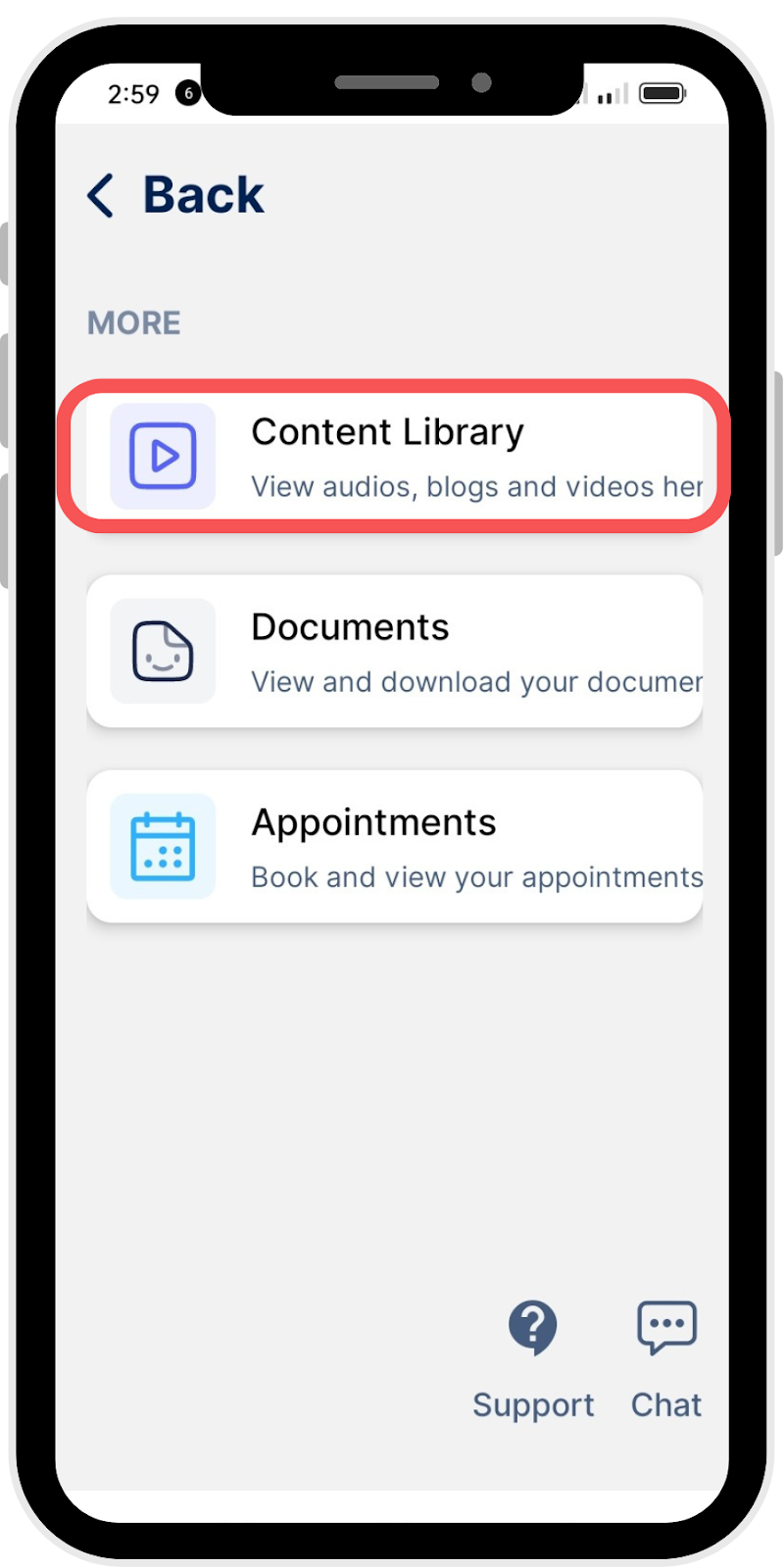784x1568 pixels.
Task: Tap the 2:59 clock in status bar
Action: coord(133,94)
